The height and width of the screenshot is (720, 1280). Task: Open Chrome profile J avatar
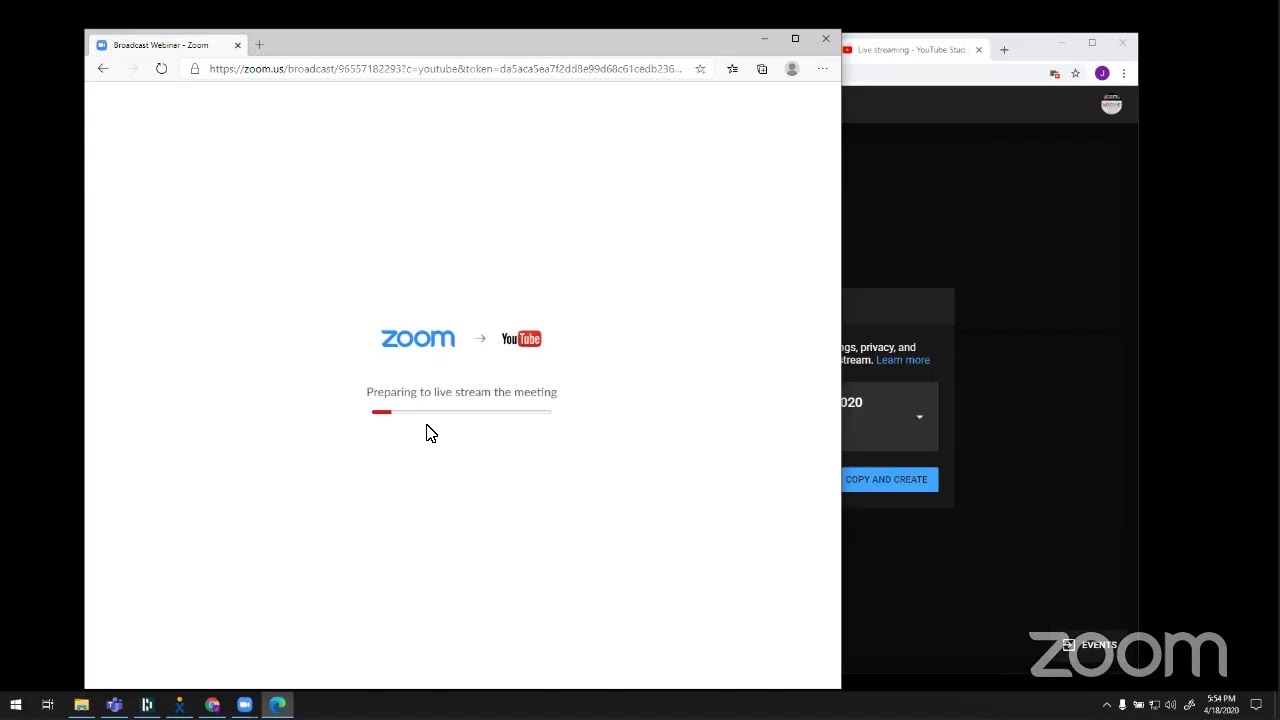pos(1102,73)
